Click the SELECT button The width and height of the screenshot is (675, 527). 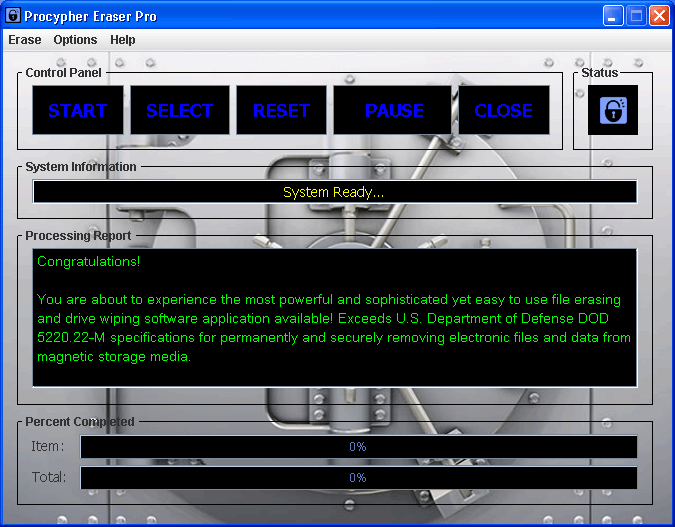click(180, 110)
